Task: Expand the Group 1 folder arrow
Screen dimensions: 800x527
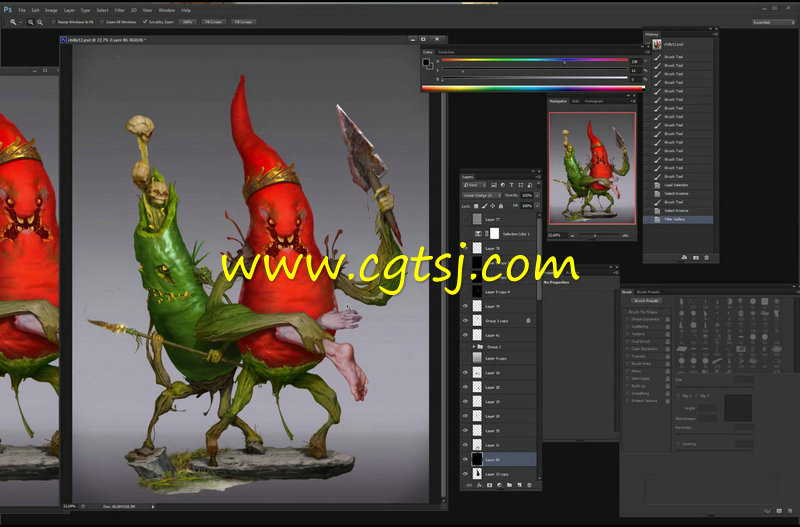Action: coord(474,347)
